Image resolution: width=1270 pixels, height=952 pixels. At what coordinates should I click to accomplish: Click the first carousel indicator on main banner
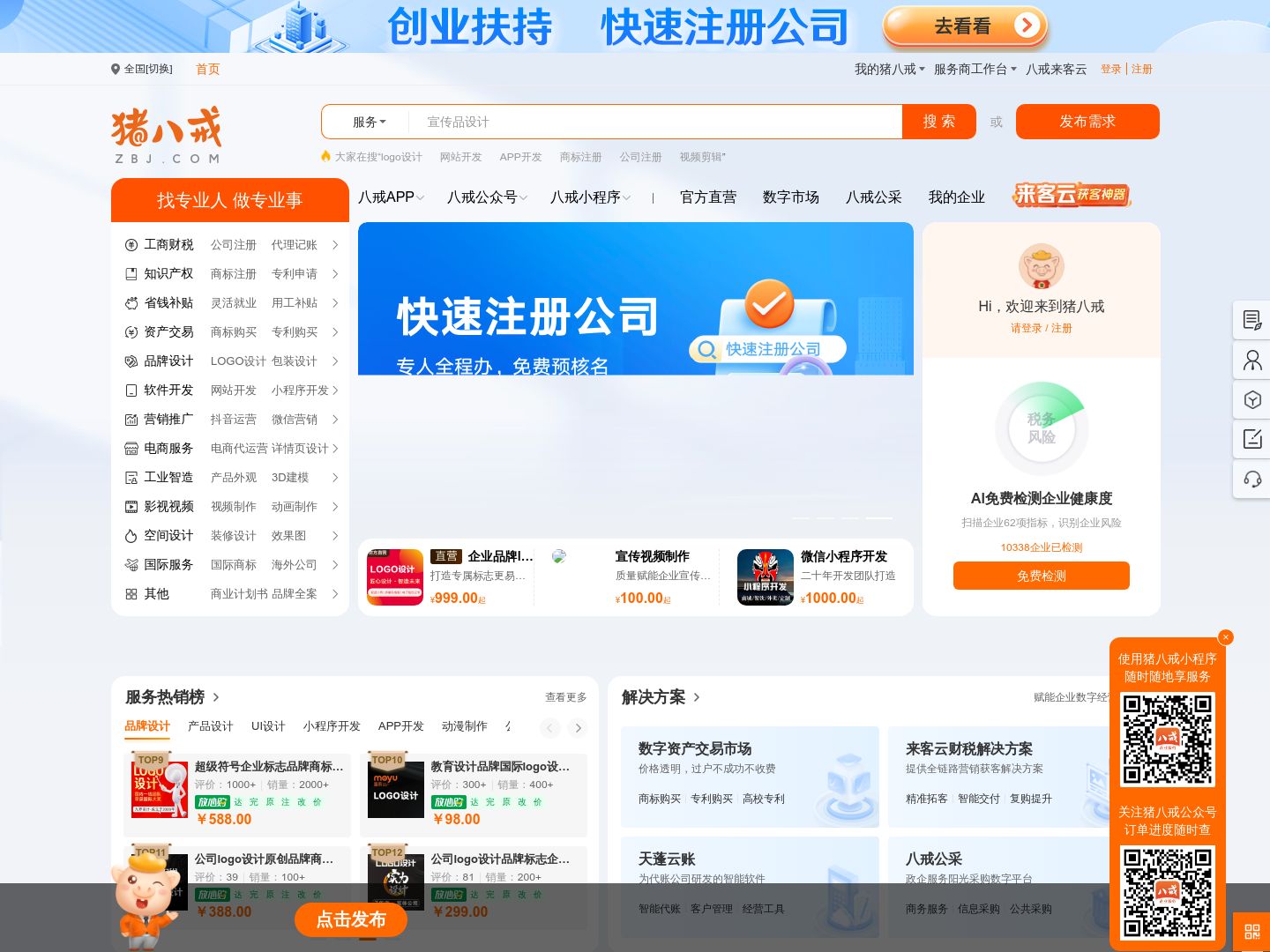point(801,518)
